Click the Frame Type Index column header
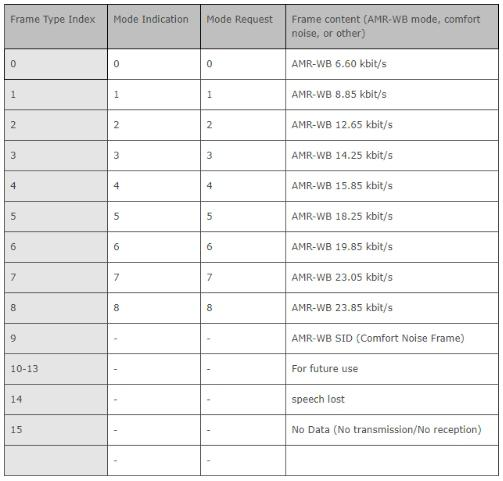This screenshot has width=503, height=481. click(56, 27)
